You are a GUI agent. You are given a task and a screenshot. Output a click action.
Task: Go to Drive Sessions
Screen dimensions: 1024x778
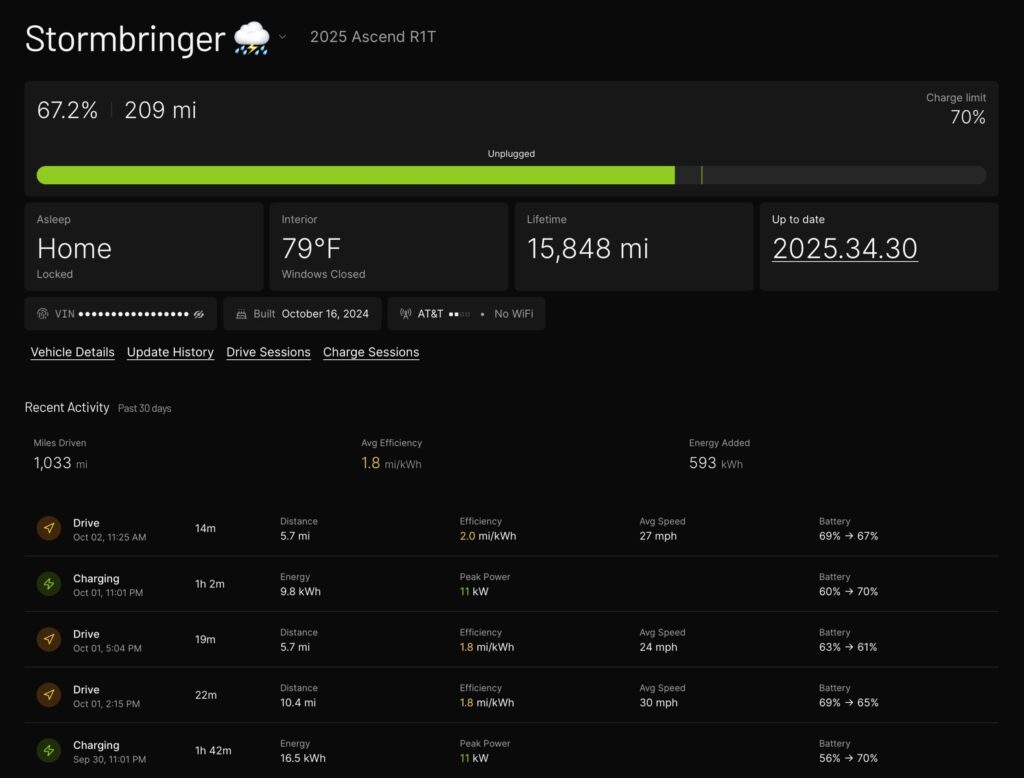(x=268, y=352)
